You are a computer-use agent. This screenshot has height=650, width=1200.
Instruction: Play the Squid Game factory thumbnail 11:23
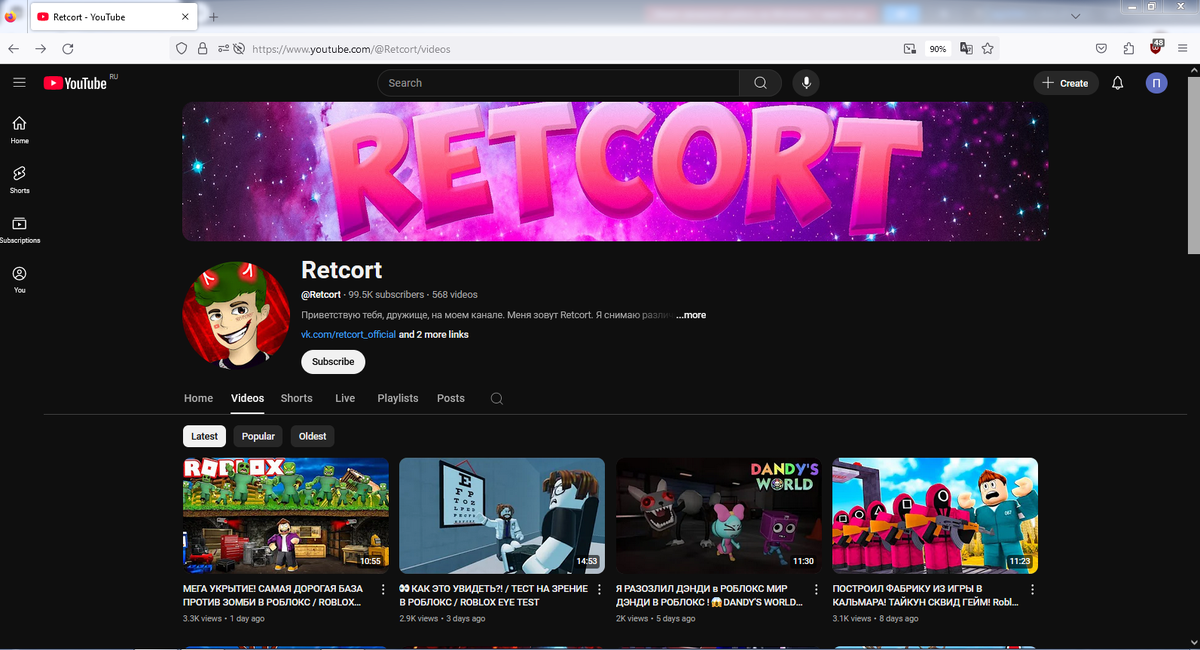coord(935,515)
